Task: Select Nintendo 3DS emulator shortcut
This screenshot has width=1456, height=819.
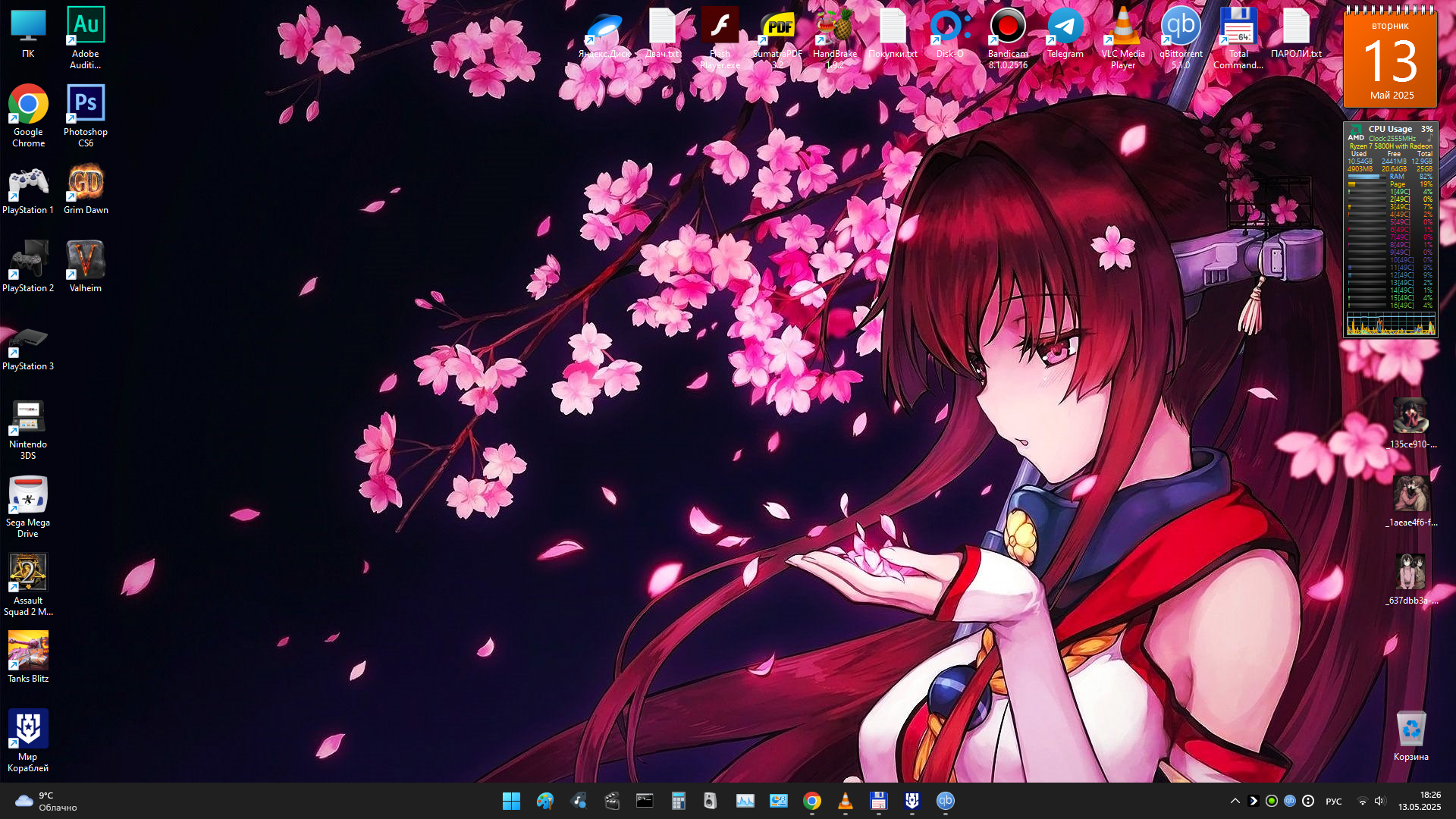Action: pyautogui.click(x=28, y=428)
